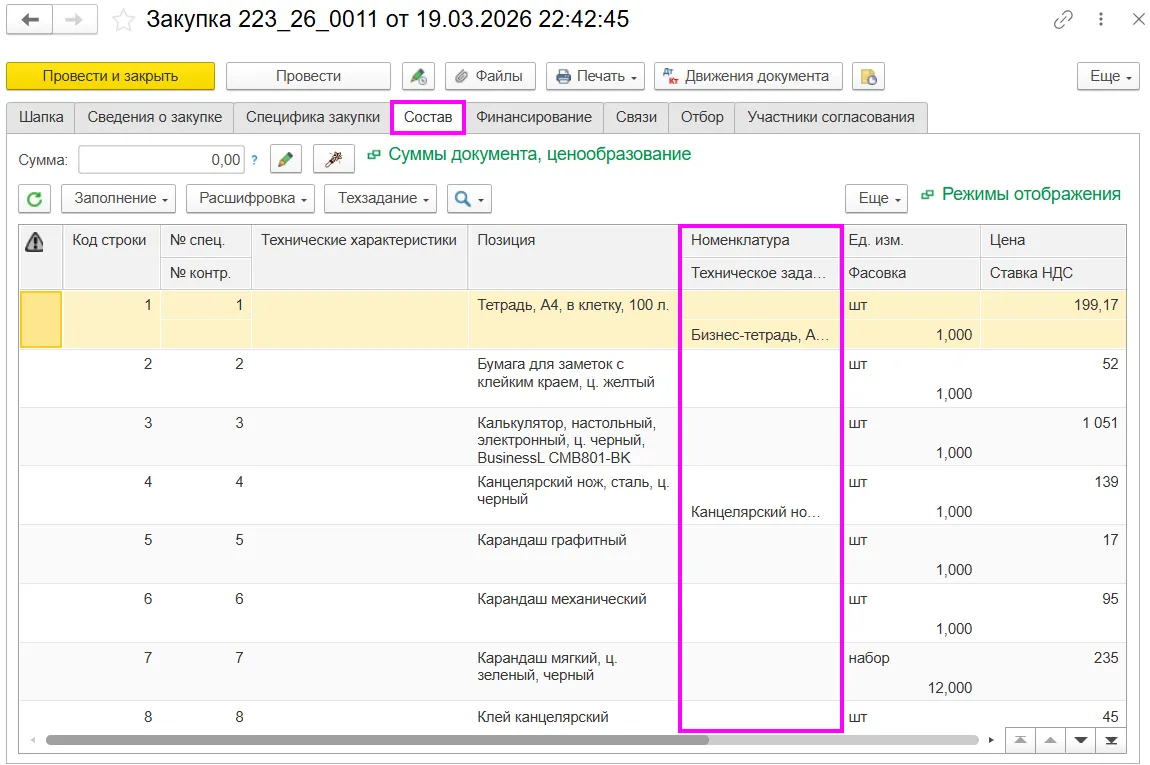Edit the sum with pencil icon
This screenshot has width=1150, height=765.
click(x=286, y=159)
